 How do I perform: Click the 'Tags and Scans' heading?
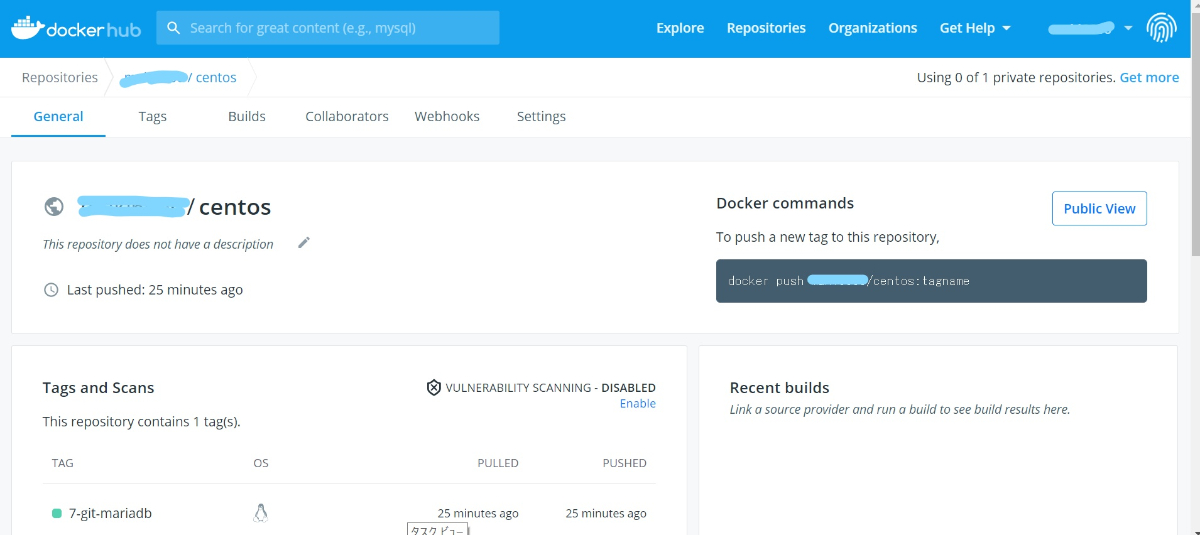coord(98,388)
